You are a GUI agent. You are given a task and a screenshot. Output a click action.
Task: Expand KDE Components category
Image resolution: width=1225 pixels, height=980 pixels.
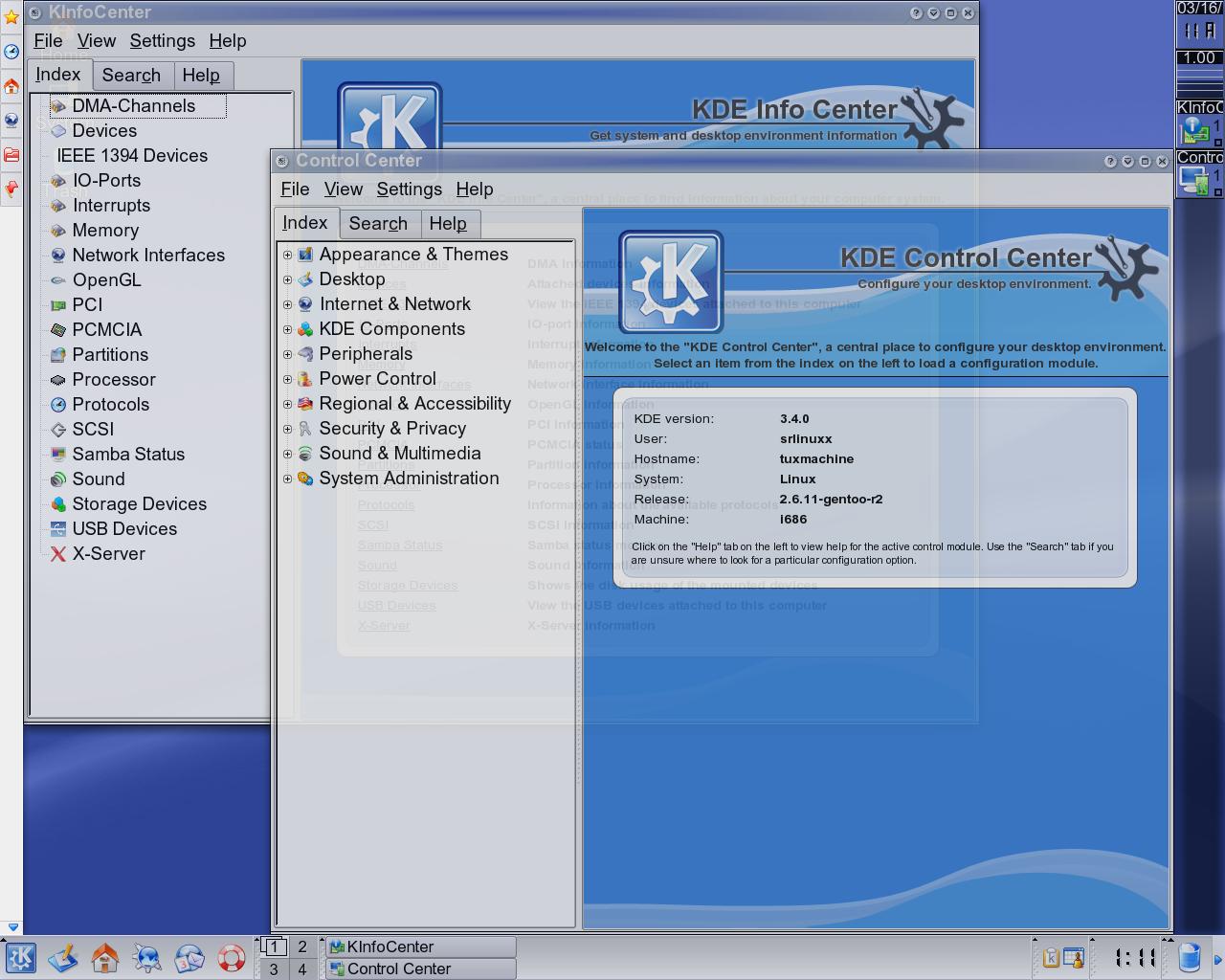pos(287,329)
